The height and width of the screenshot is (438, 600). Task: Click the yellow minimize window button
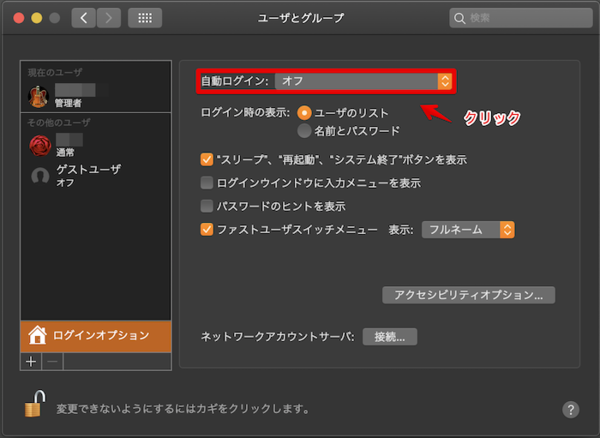37,18
